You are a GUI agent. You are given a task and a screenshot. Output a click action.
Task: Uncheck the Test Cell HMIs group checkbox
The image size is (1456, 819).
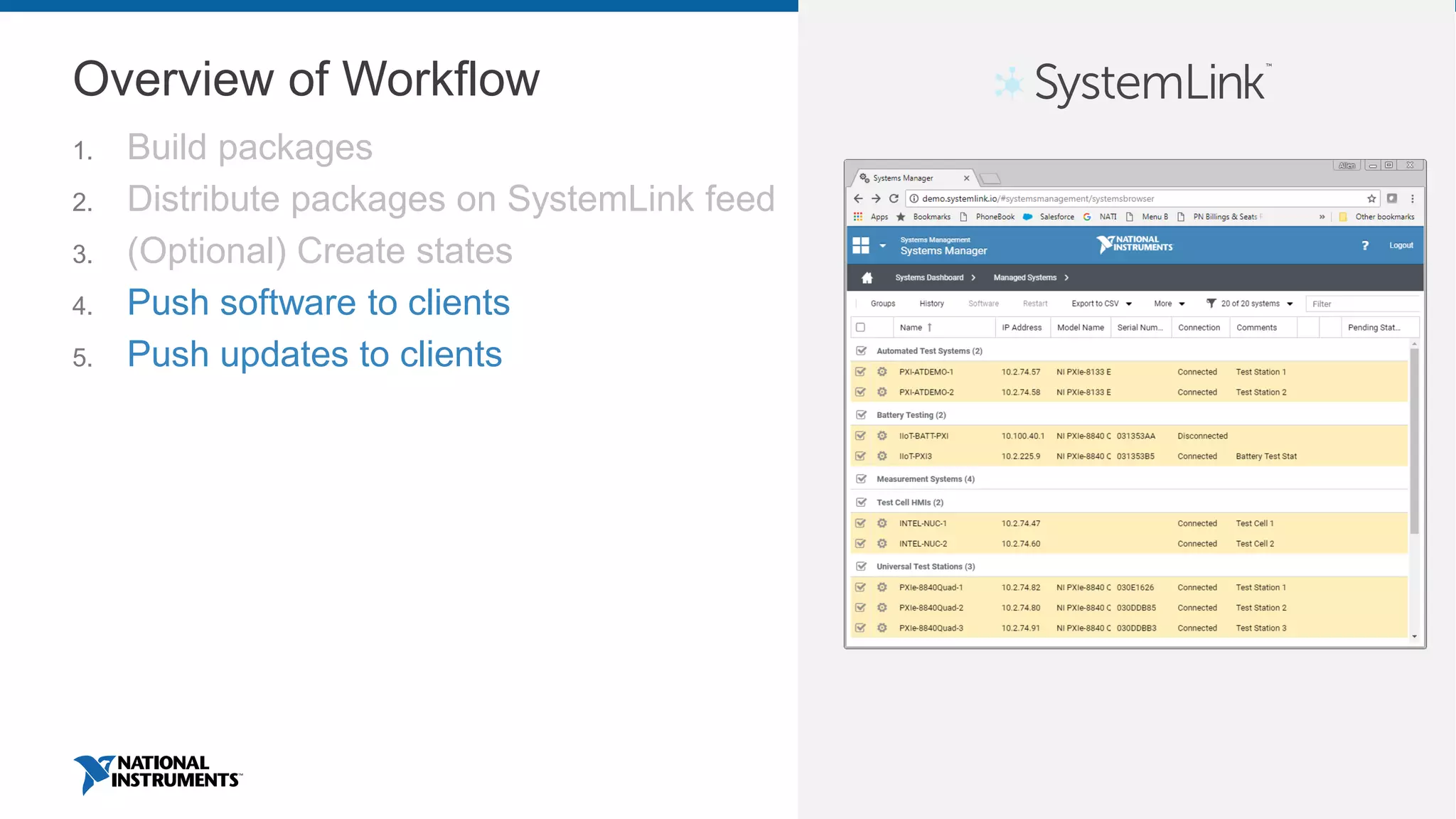point(861,503)
